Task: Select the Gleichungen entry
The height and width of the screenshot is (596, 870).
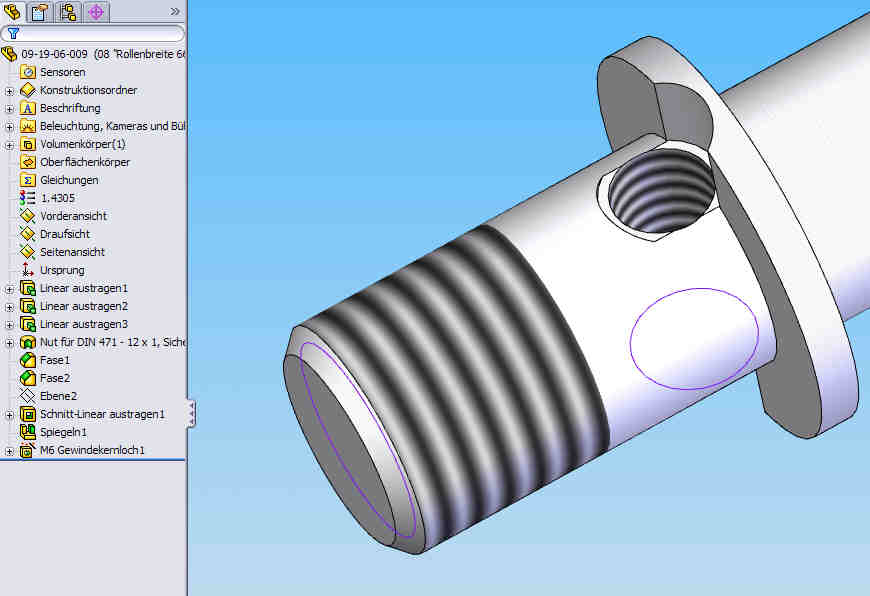Action: 69,180
